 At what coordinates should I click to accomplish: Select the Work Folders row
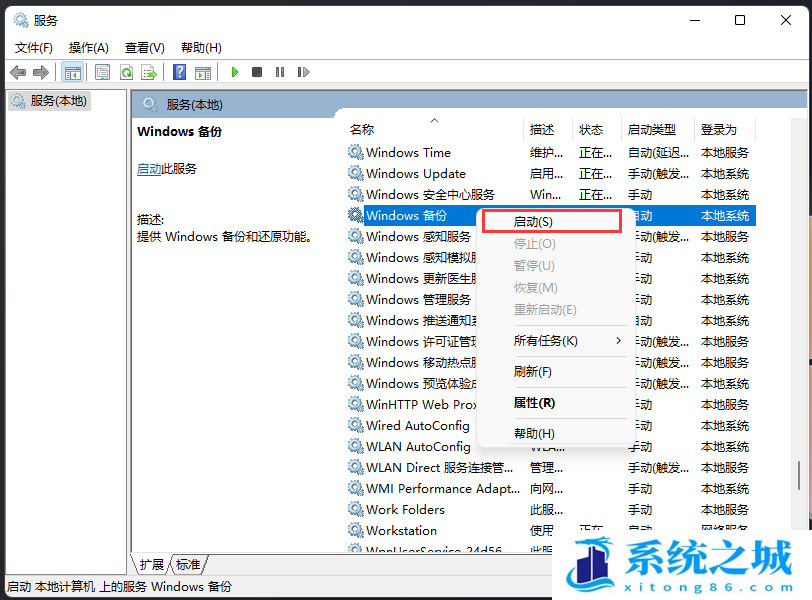[x=552, y=509]
